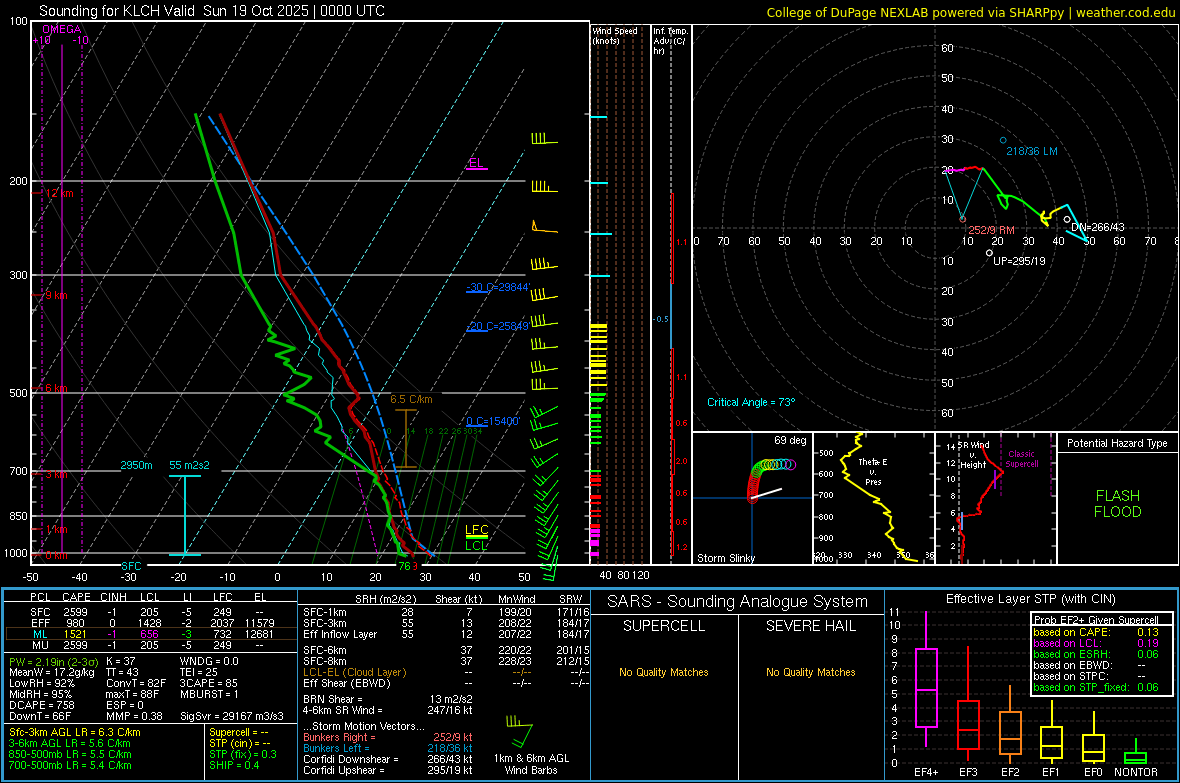Image resolution: width=1180 pixels, height=783 pixels.
Task: Click the 'Sfc-3km AGL LR = 6.3 C/km' line
Action: (75, 732)
